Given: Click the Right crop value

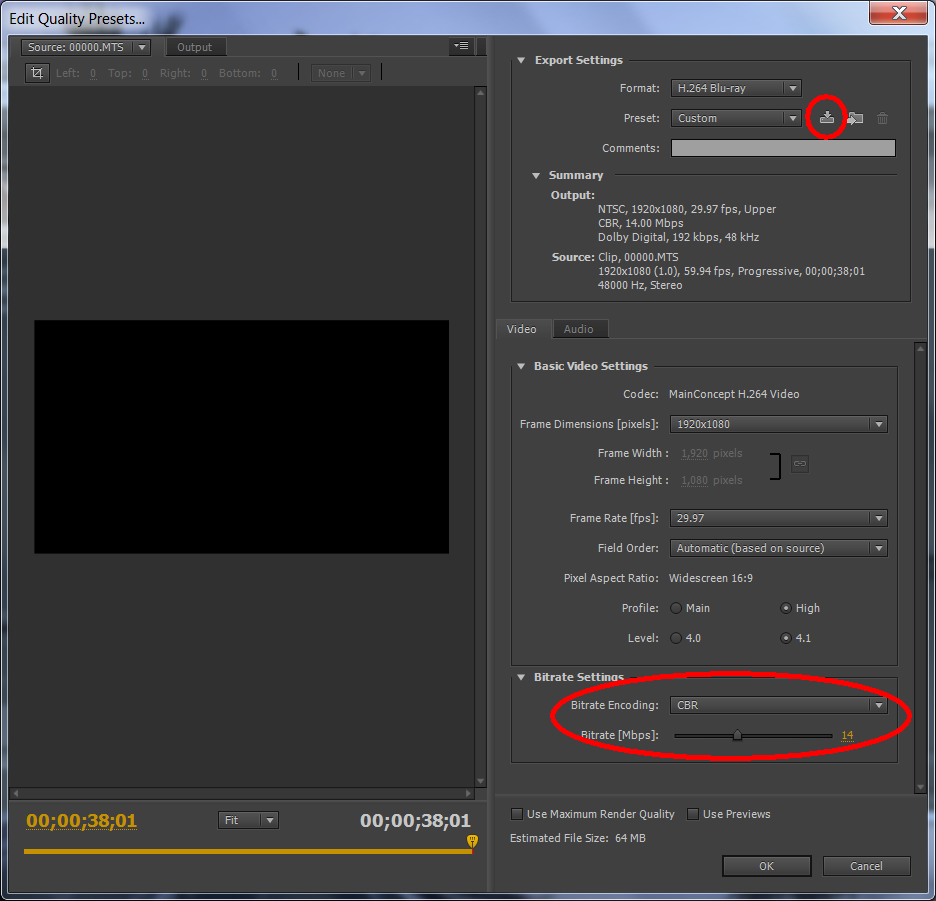Looking at the screenshot, I should tap(204, 73).
